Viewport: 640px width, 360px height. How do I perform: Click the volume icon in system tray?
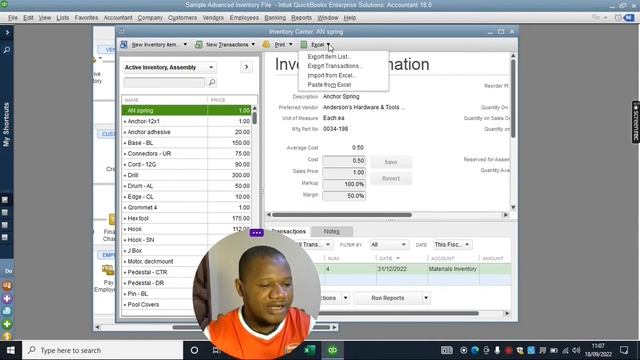pos(576,351)
